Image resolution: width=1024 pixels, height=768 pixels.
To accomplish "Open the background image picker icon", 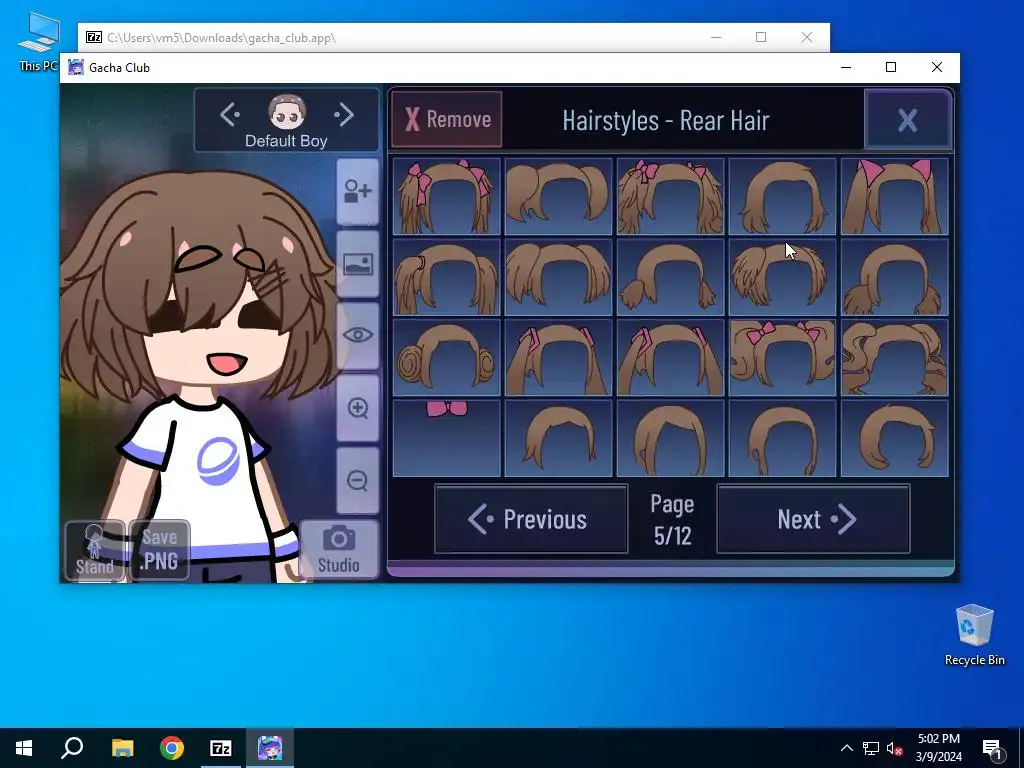I will 358,264.
